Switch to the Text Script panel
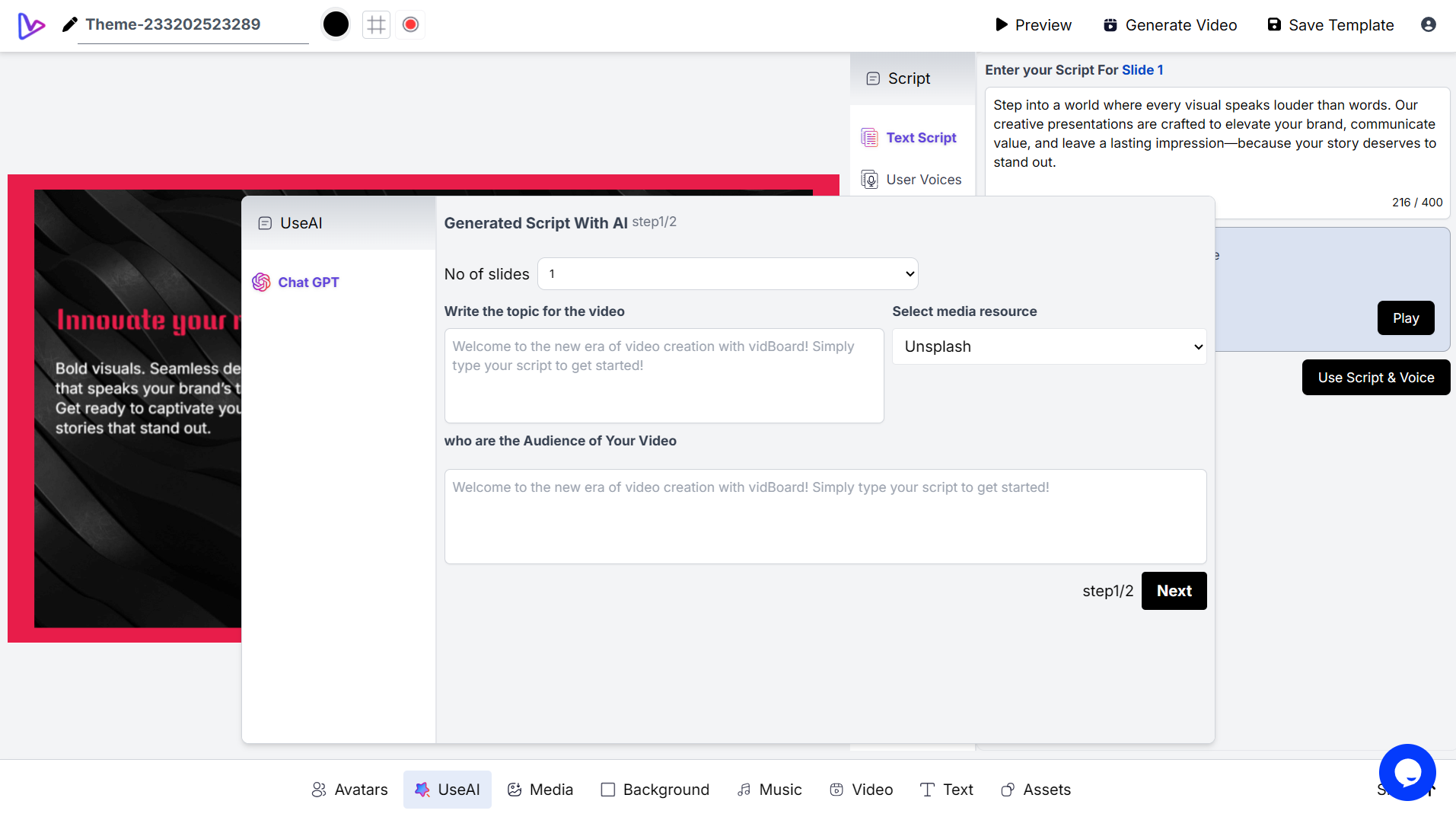Image resolution: width=1456 pixels, height=817 pixels. [920, 138]
